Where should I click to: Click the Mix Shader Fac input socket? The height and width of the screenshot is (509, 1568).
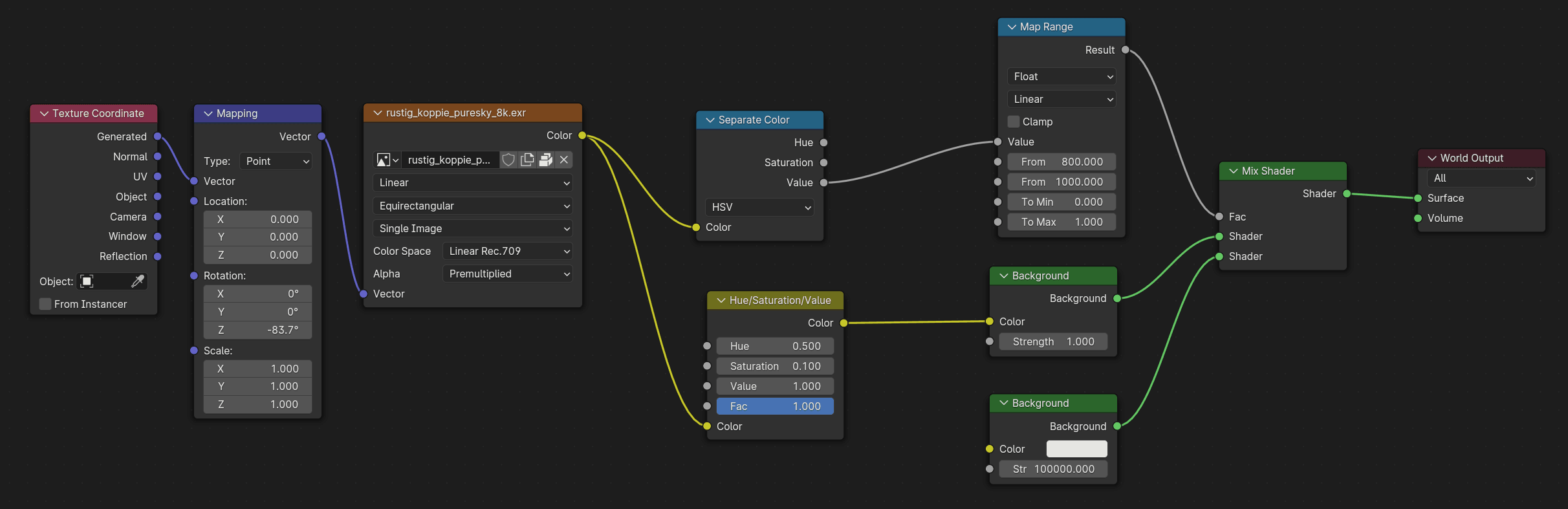point(1219,217)
